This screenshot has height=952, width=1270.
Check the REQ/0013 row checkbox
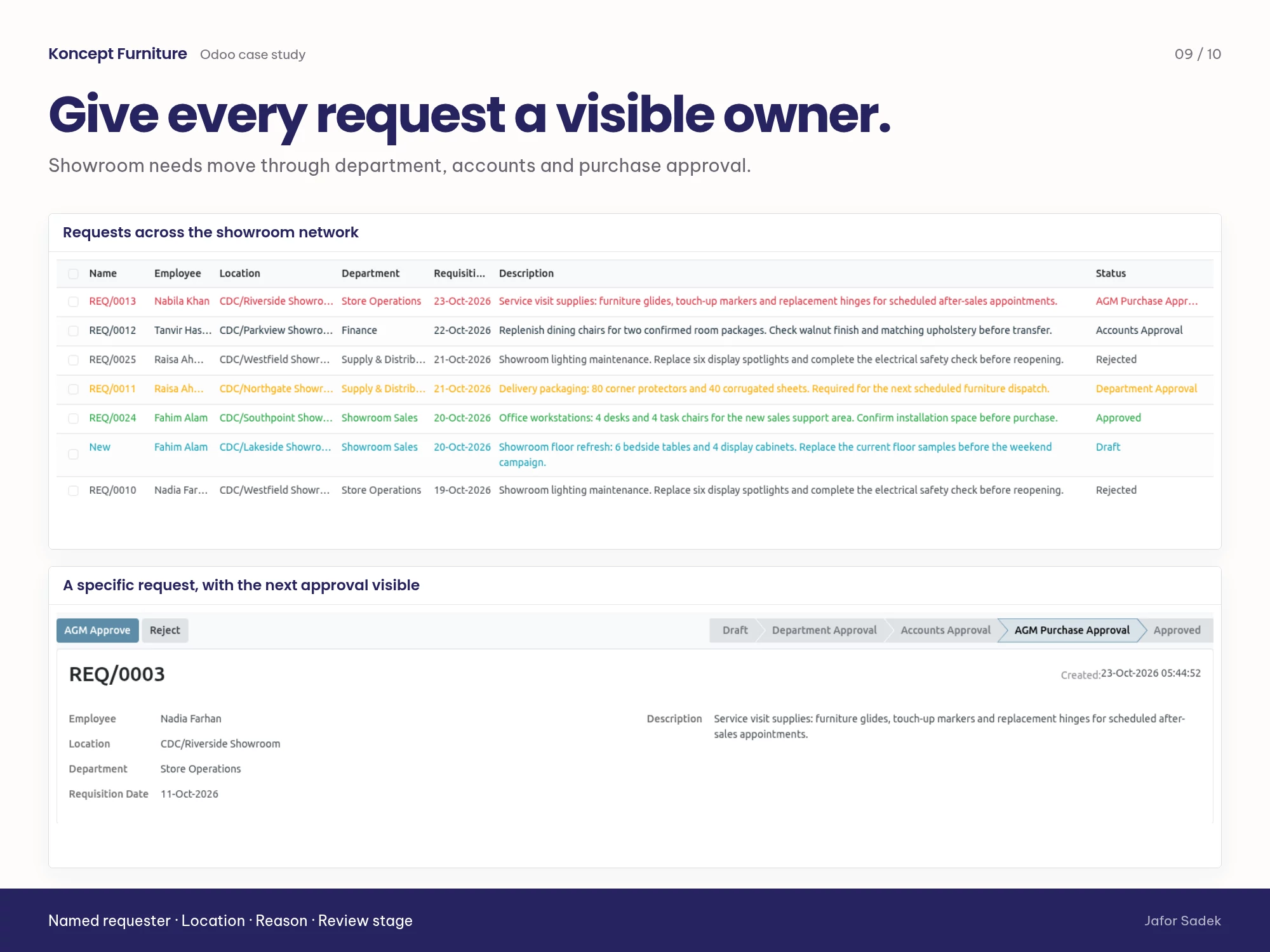(x=74, y=302)
